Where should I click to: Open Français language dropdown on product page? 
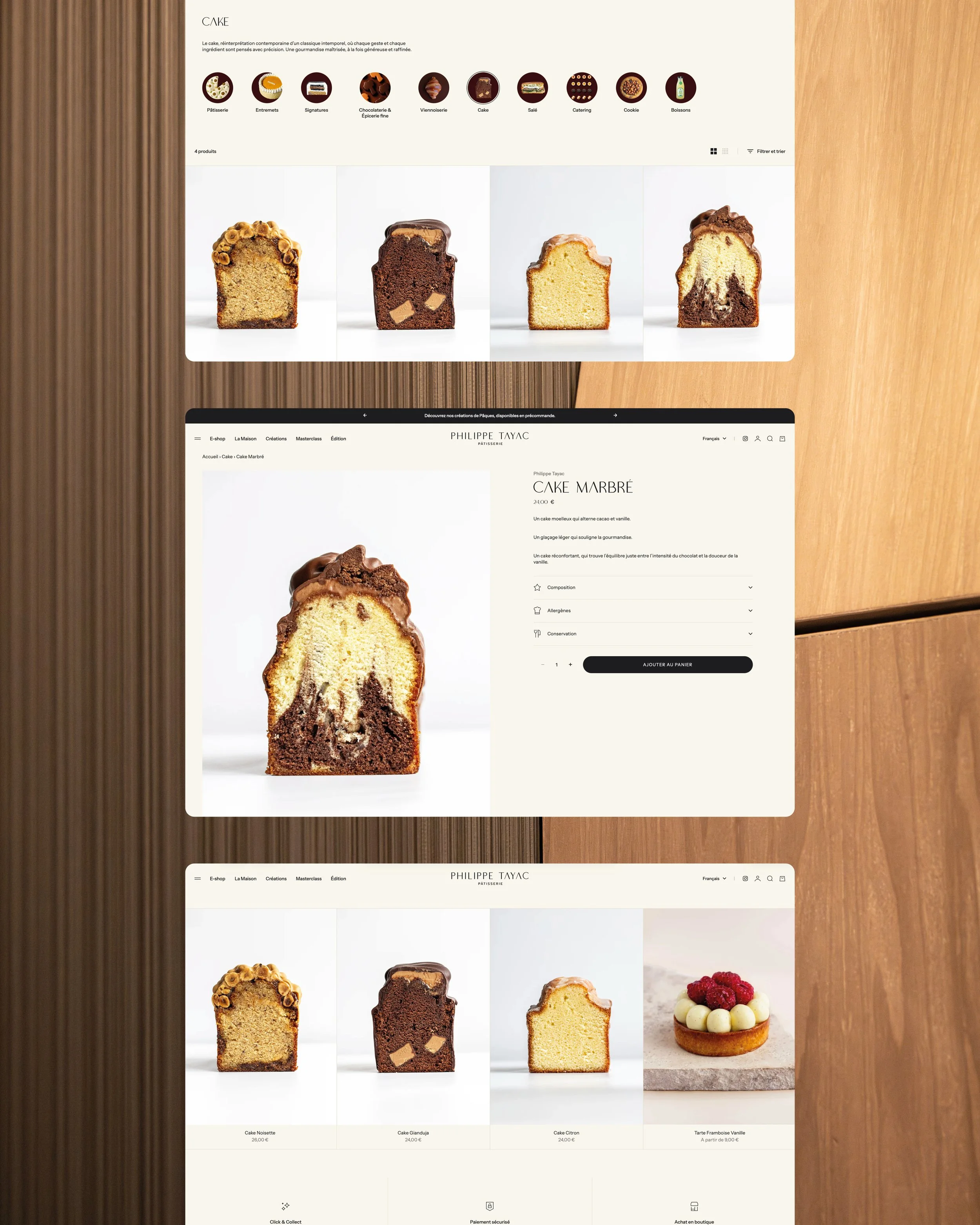[x=714, y=439]
